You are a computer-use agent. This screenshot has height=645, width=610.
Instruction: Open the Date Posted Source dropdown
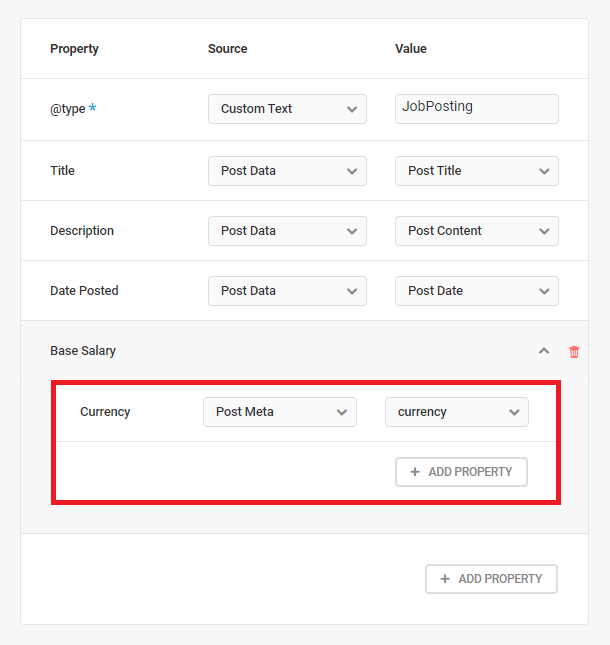click(x=287, y=291)
